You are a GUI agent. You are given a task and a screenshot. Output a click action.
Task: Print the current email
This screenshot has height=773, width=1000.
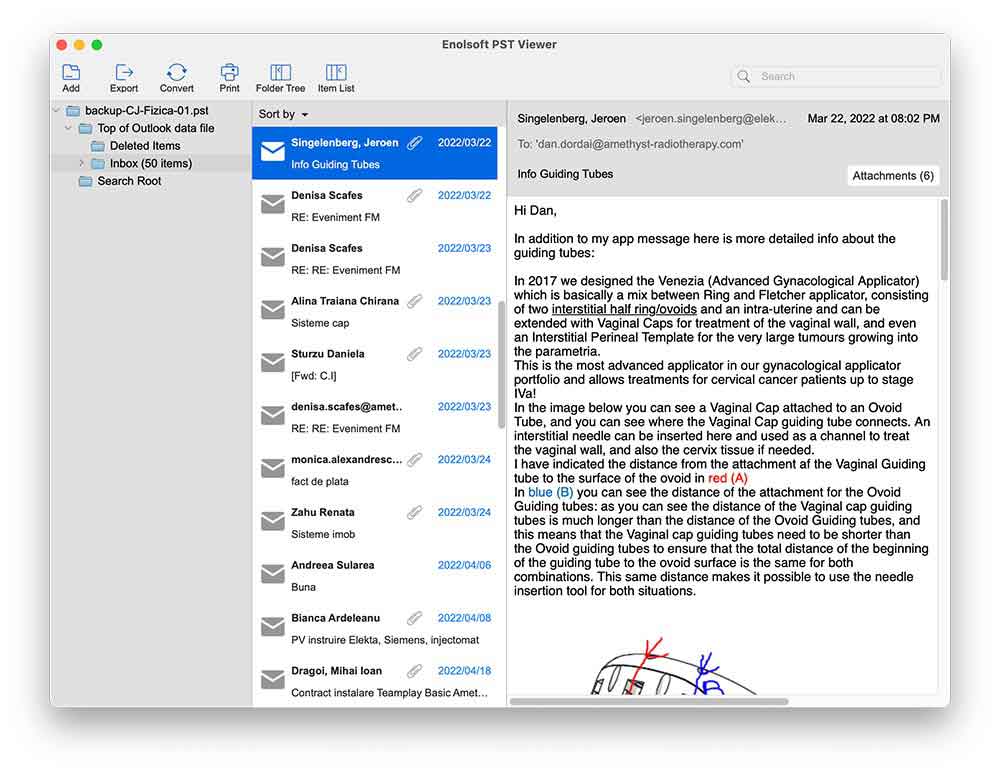point(230,73)
